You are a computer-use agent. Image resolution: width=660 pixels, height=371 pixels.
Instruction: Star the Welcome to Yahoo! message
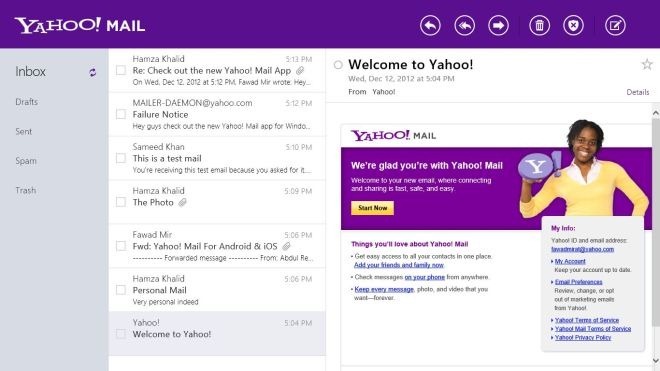click(647, 64)
